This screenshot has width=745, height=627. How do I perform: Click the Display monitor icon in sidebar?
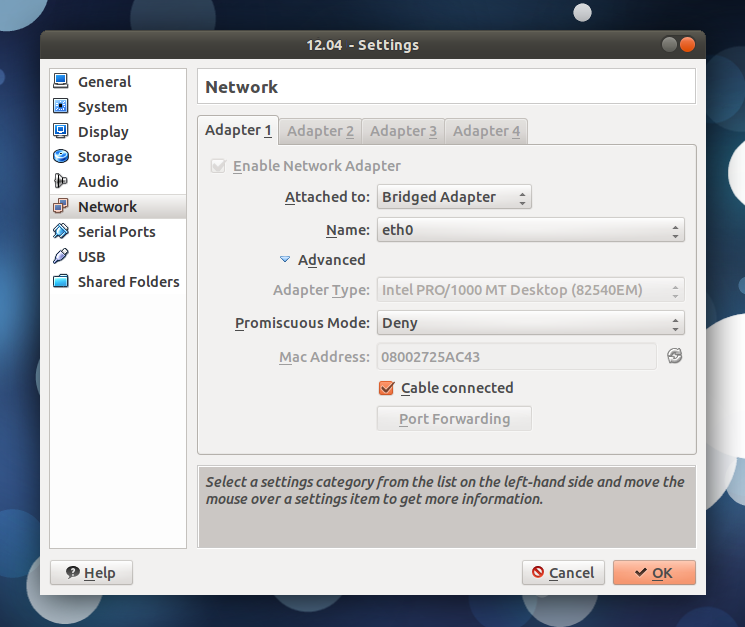(x=61, y=131)
